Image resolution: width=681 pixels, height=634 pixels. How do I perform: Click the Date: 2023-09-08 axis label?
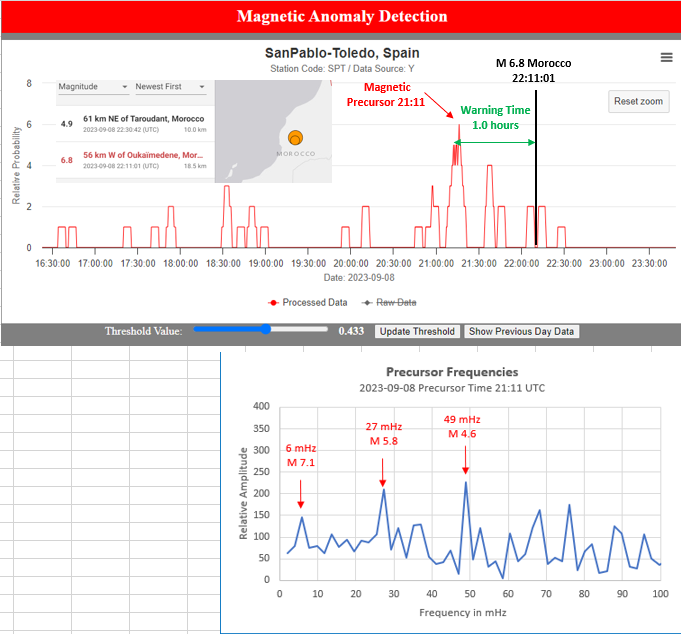coord(359,277)
